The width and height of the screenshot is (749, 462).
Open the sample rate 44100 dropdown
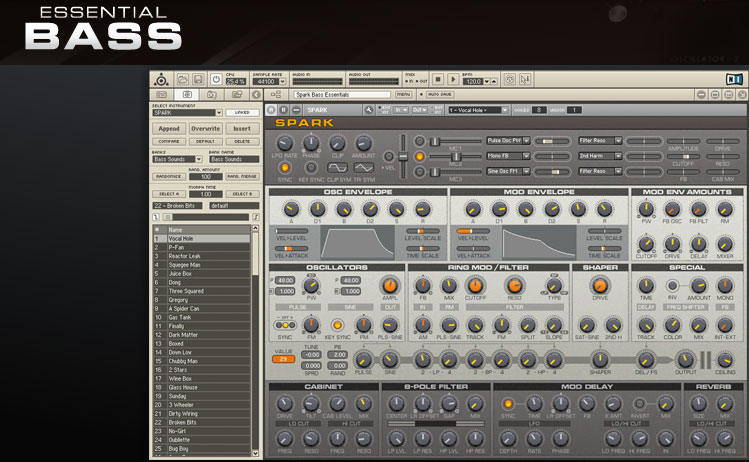282,82
